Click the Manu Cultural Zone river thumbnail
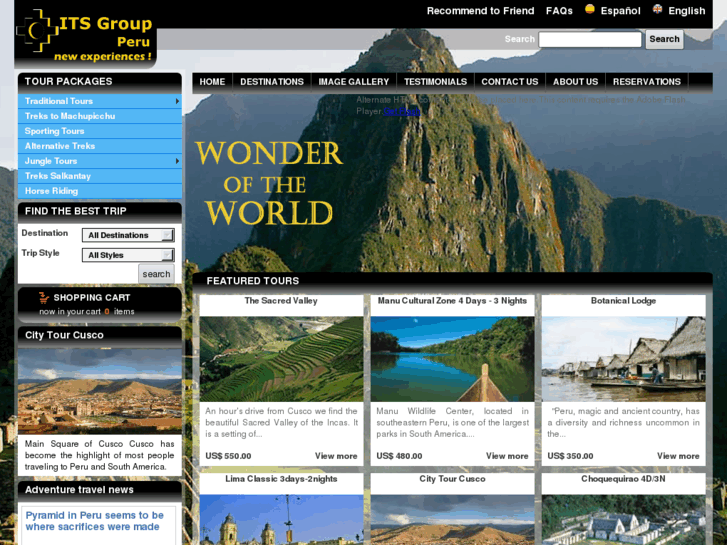The height and width of the screenshot is (545, 727). coord(453,359)
